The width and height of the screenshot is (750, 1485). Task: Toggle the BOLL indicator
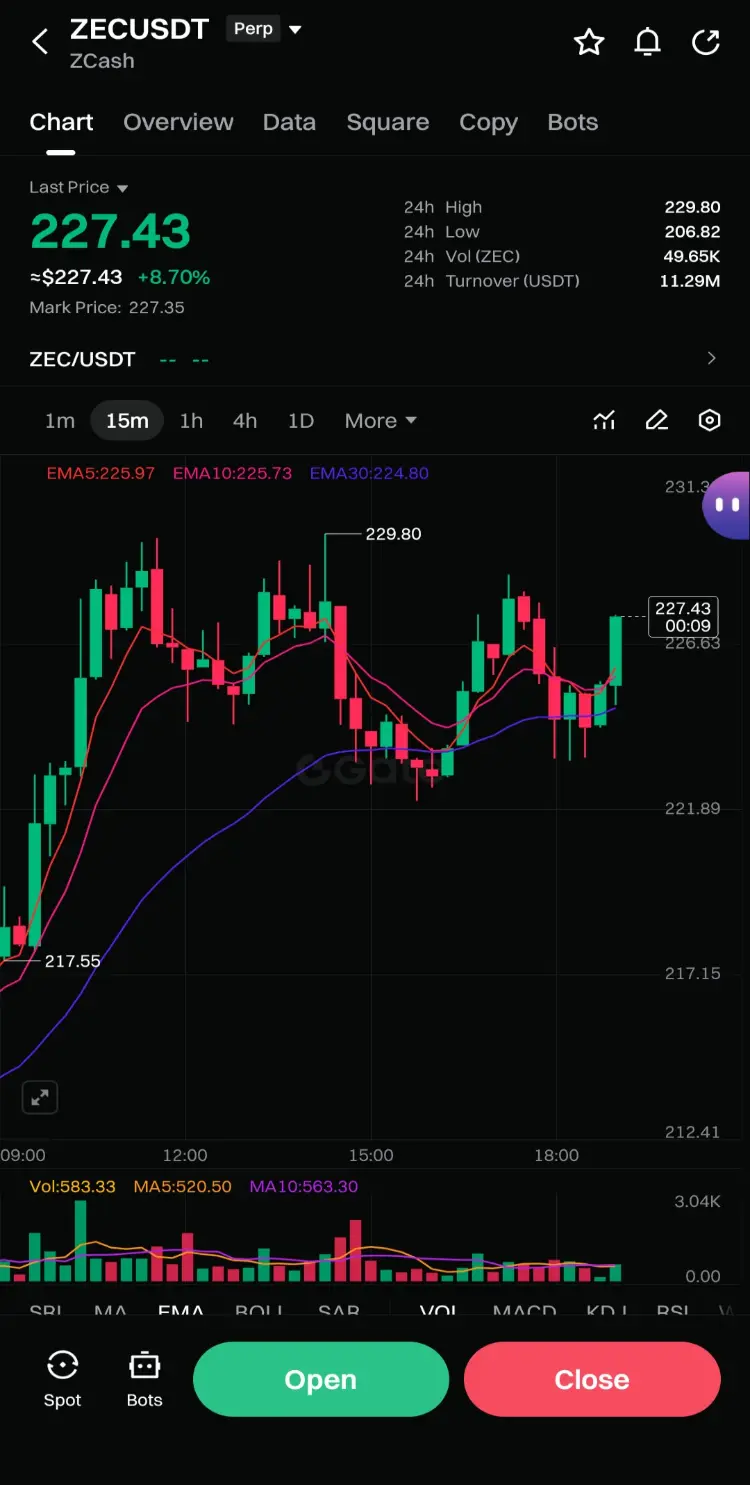(x=259, y=1309)
